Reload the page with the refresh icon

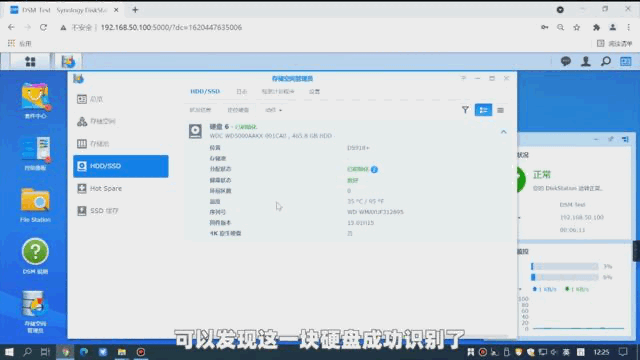43,27
